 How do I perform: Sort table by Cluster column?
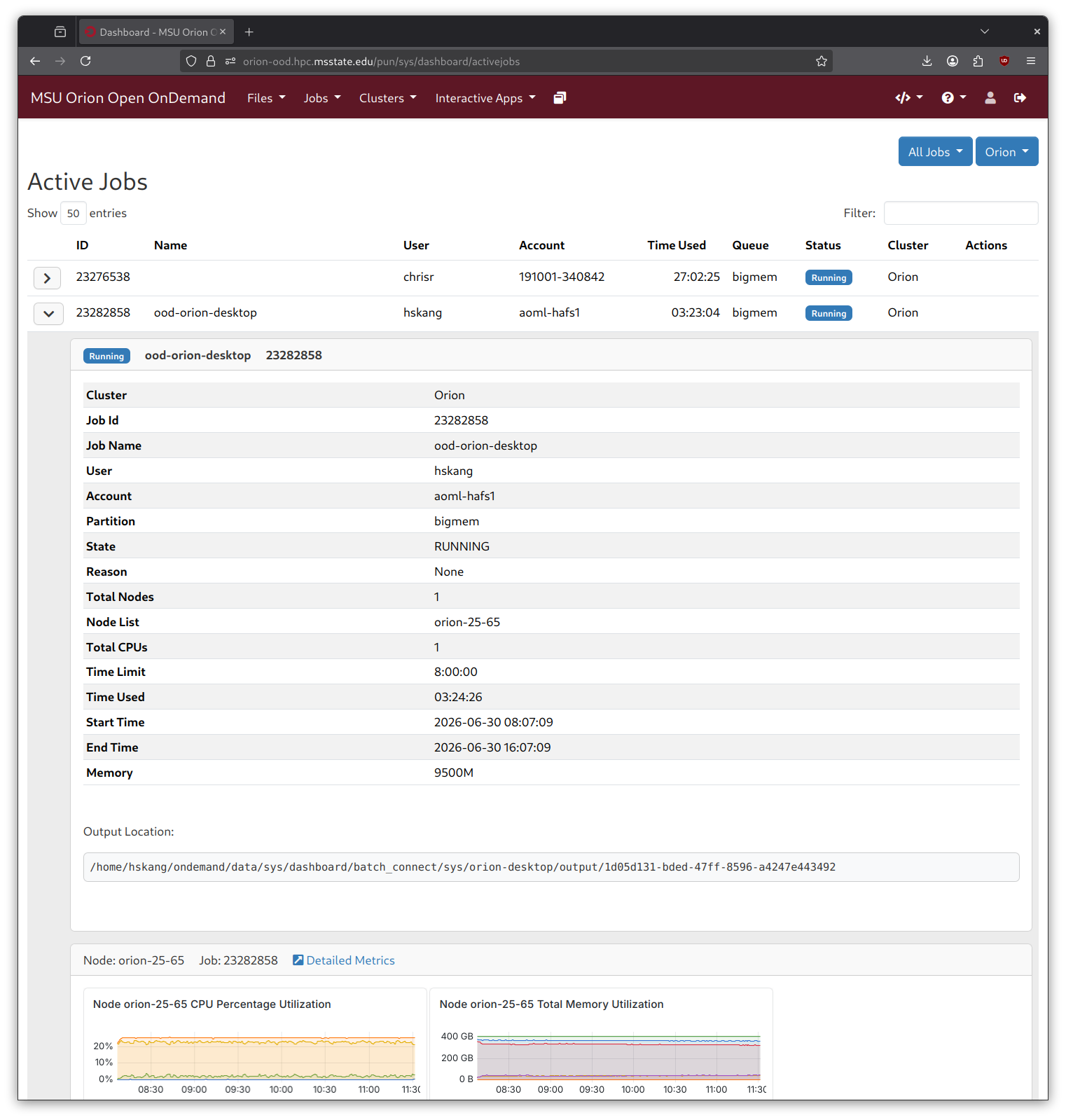pyautogui.click(x=908, y=245)
